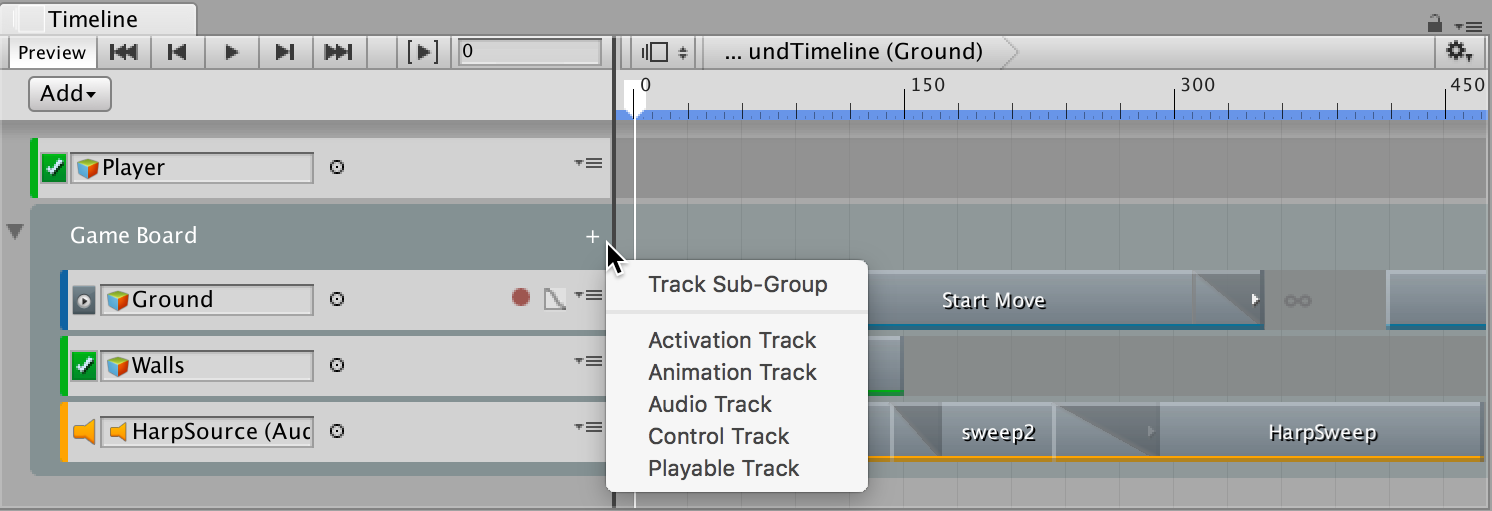This screenshot has height=511, width=1492.
Task: Toggle the window lock icon
Action: click(1434, 22)
